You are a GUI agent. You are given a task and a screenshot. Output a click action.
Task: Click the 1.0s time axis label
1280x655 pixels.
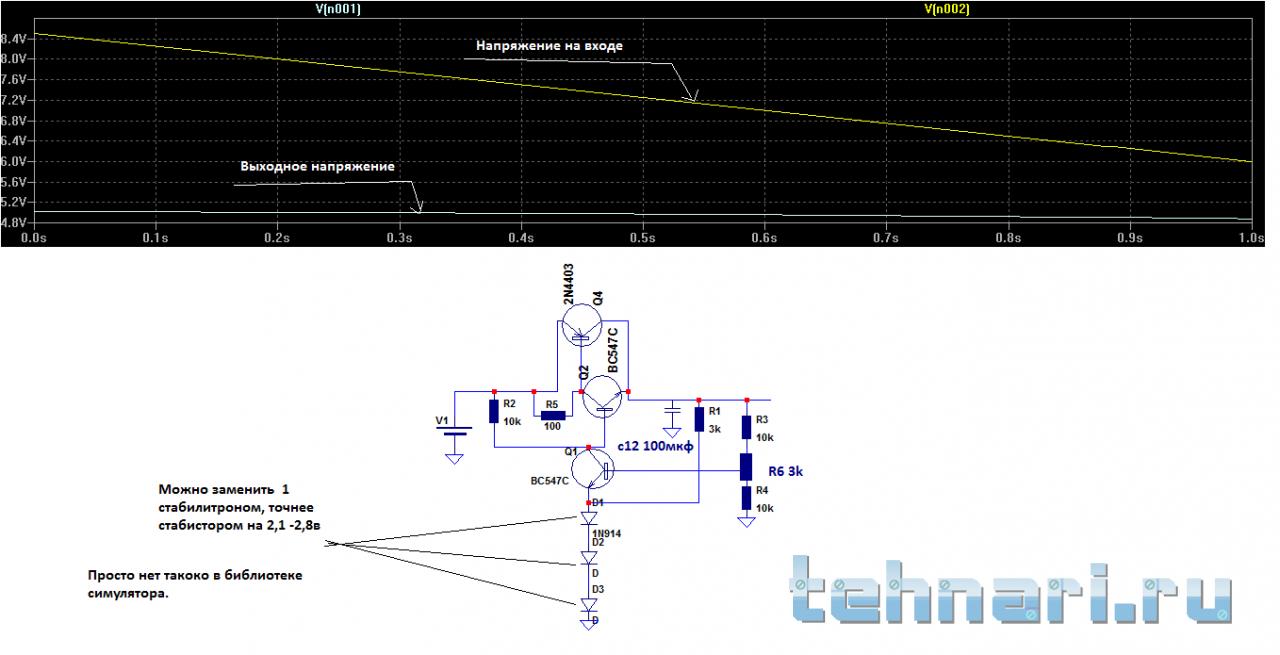tap(1252, 239)
